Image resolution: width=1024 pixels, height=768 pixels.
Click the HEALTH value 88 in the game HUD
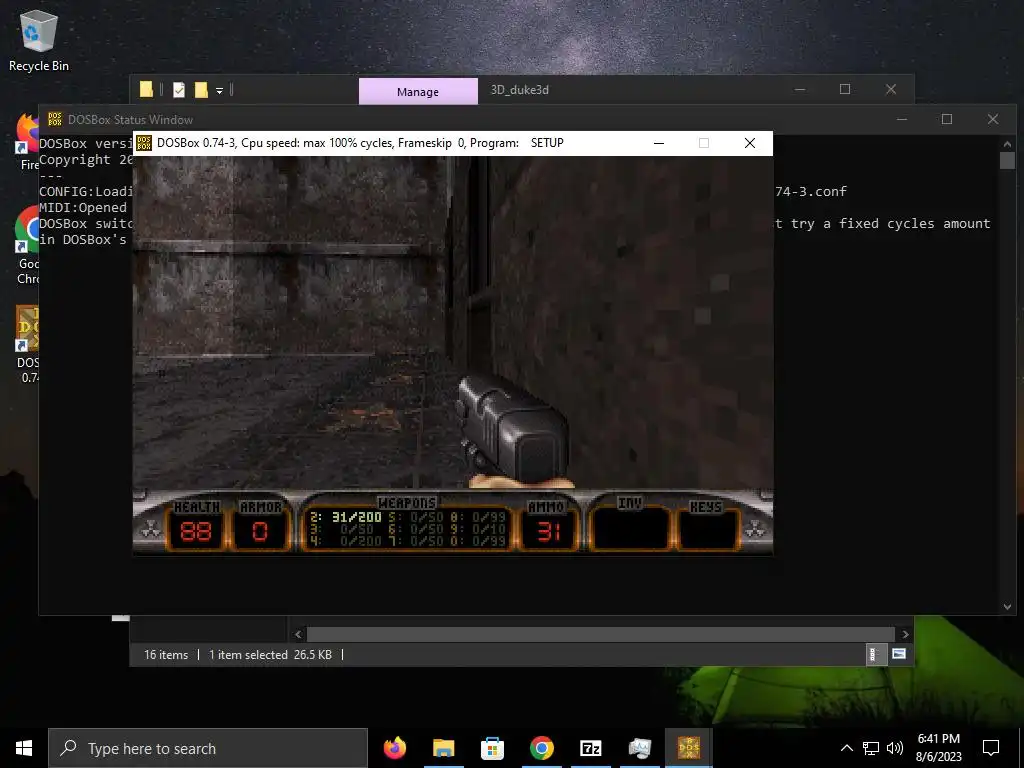[x=196, y=532]
